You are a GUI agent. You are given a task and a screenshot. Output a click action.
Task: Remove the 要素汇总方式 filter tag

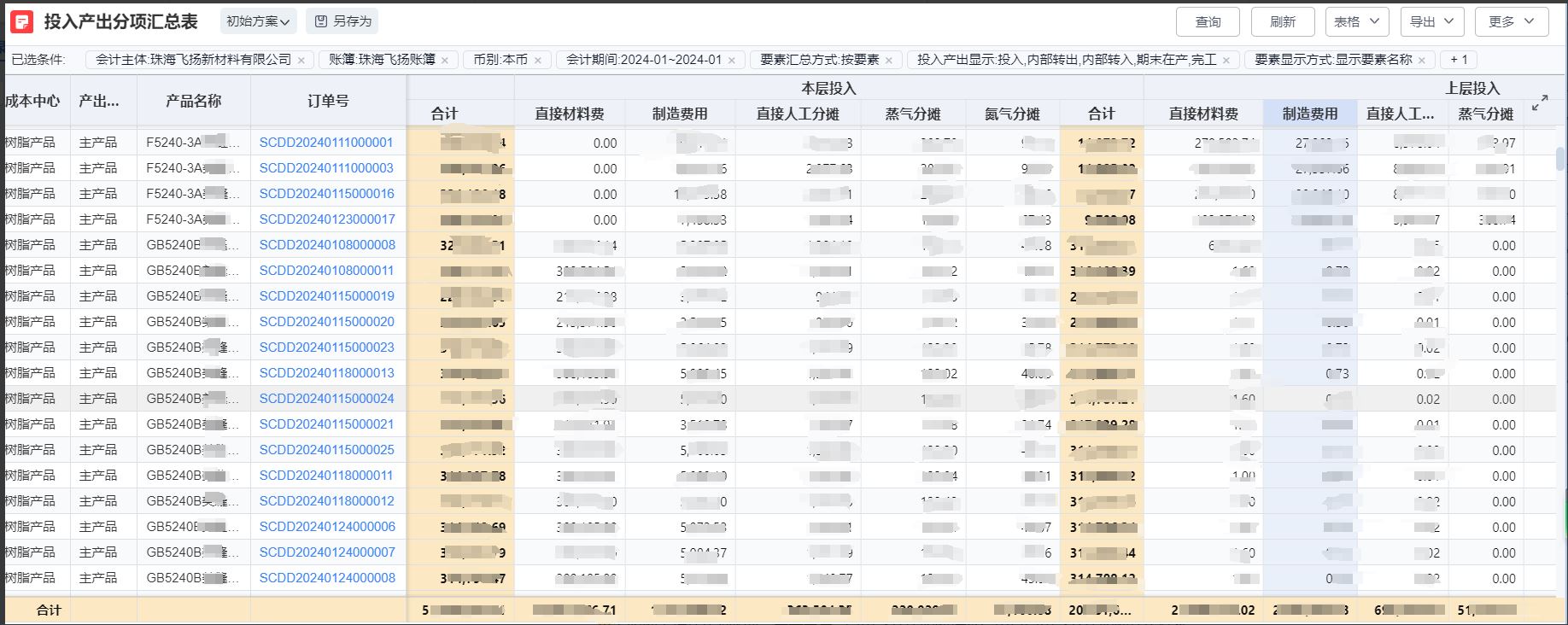[x=889, y=61]
